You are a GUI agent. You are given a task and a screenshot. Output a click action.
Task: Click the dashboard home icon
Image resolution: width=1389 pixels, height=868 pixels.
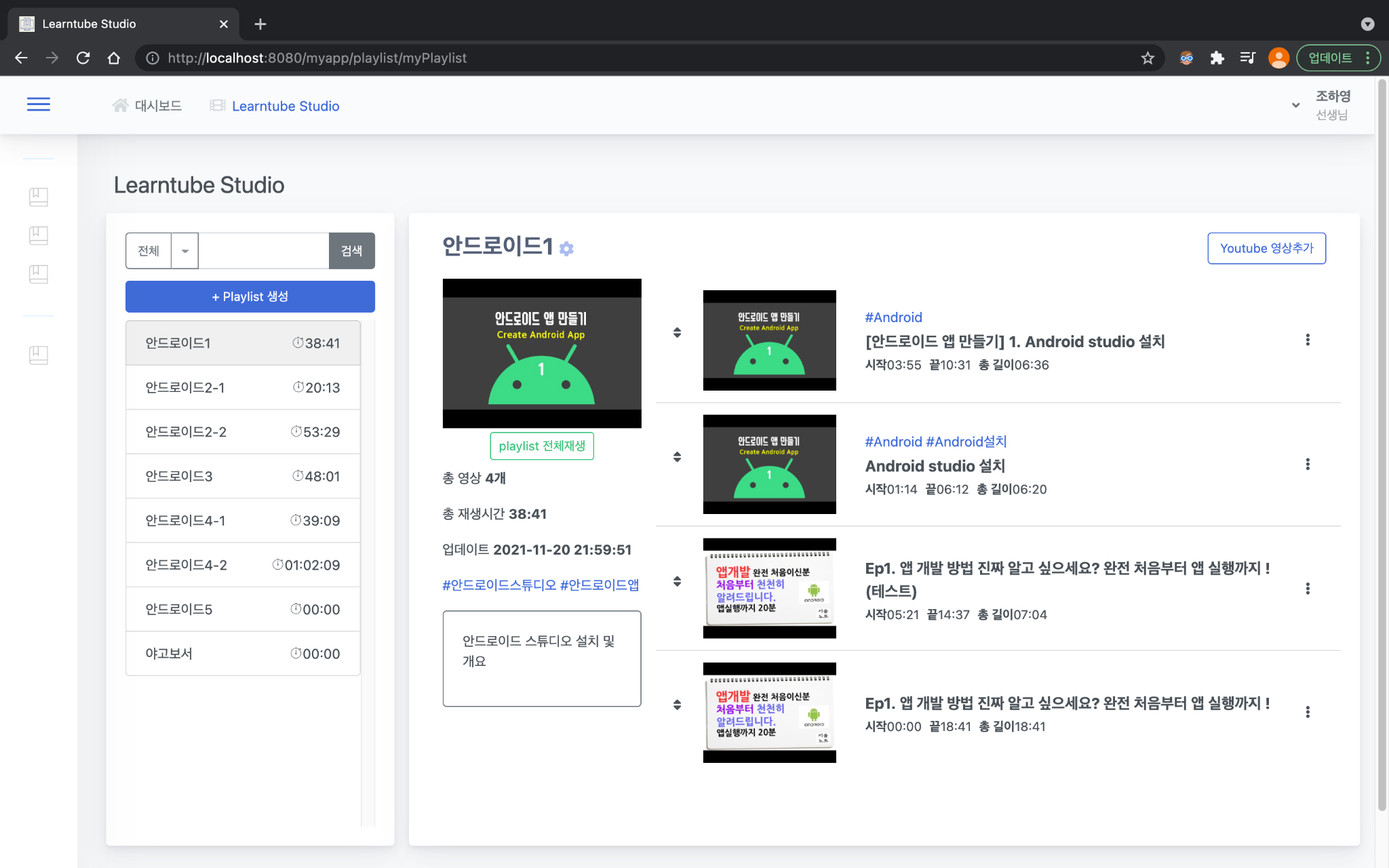coord(121,104)
